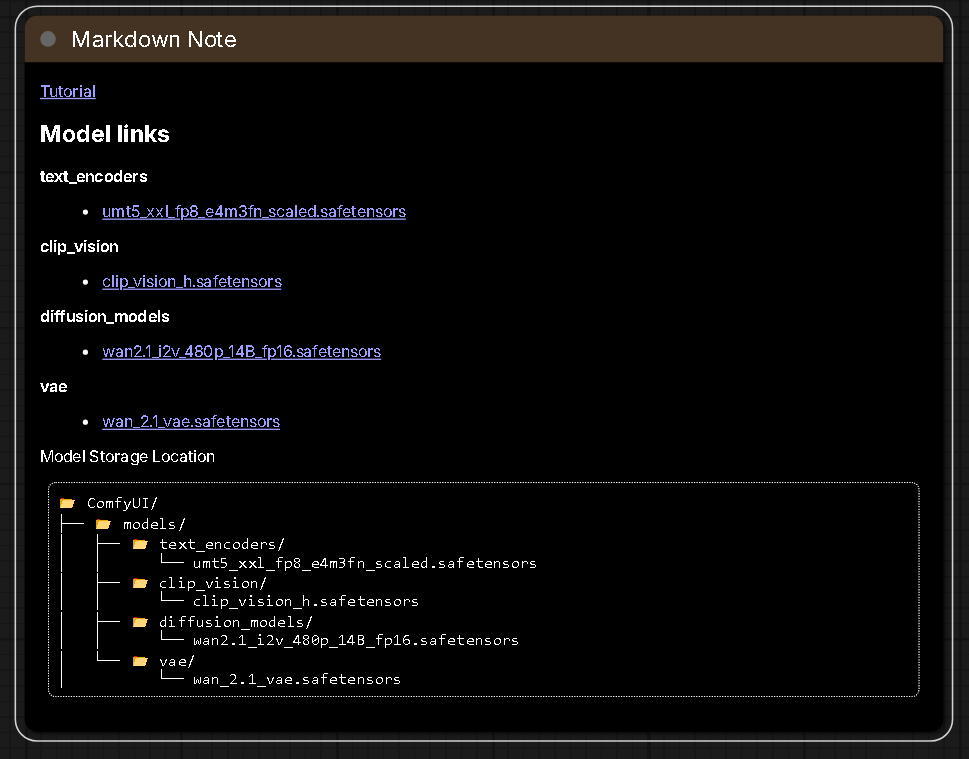Click clip_vision_h.safetensors in the tree
The height and width of the screenshot is (759, 969).
(x=306, y=601)
